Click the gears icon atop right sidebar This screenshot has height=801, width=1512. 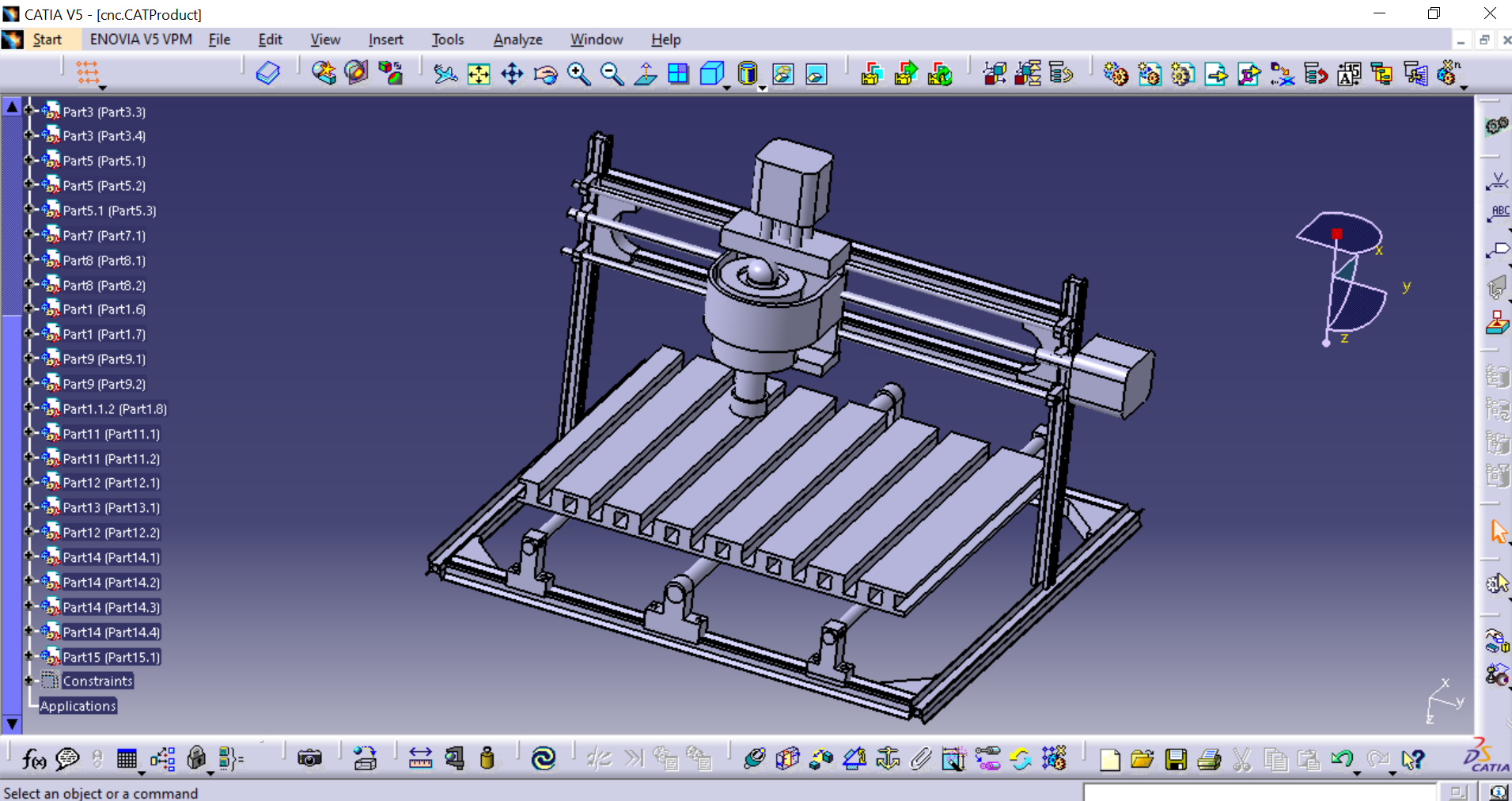[x=1497, y=126]
